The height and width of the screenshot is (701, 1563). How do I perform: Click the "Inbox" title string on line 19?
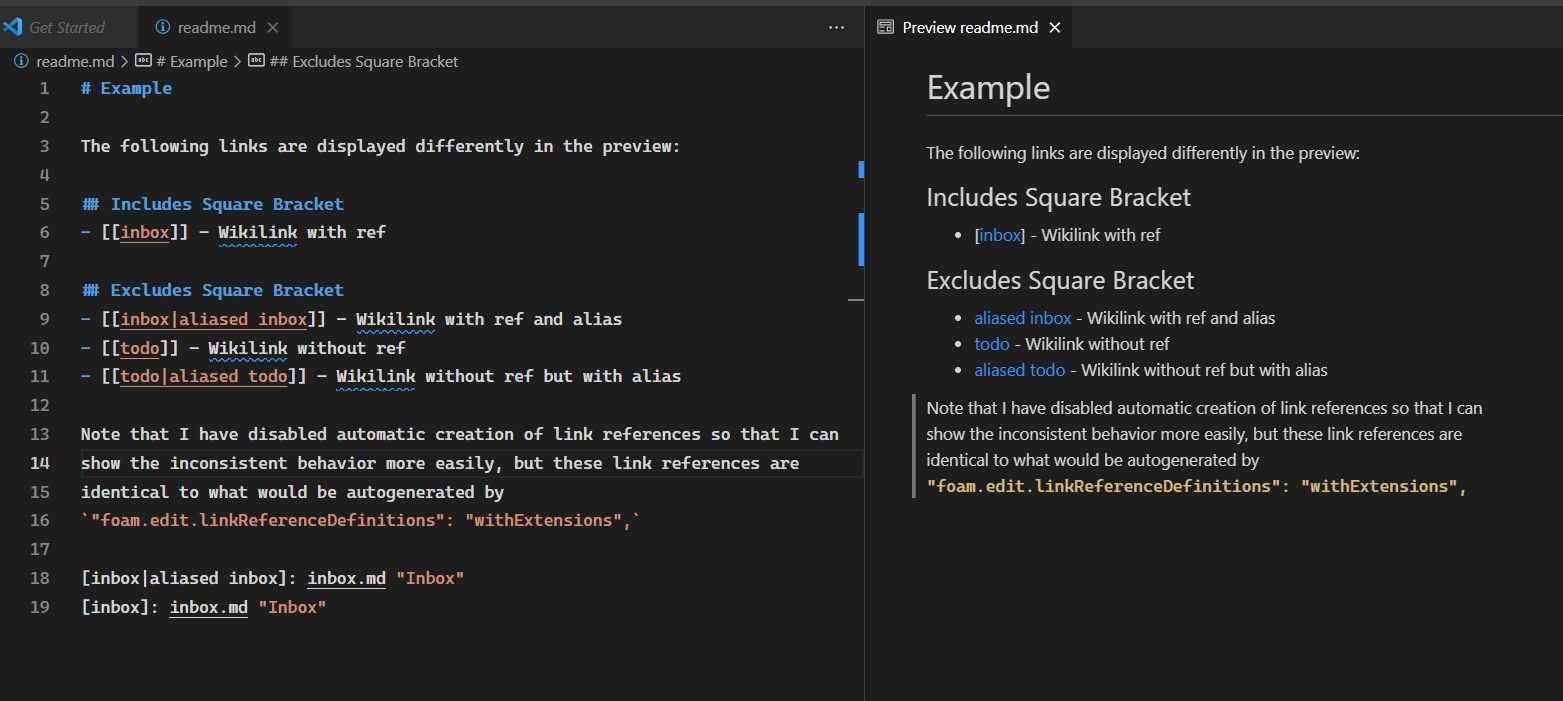pyautogui.click(x=292, y=608)
